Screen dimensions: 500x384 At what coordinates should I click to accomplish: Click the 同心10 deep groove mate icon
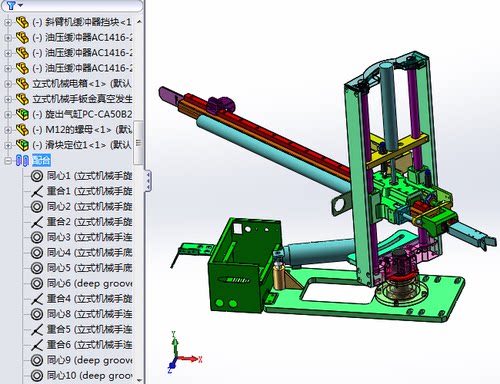pos(37,376)
